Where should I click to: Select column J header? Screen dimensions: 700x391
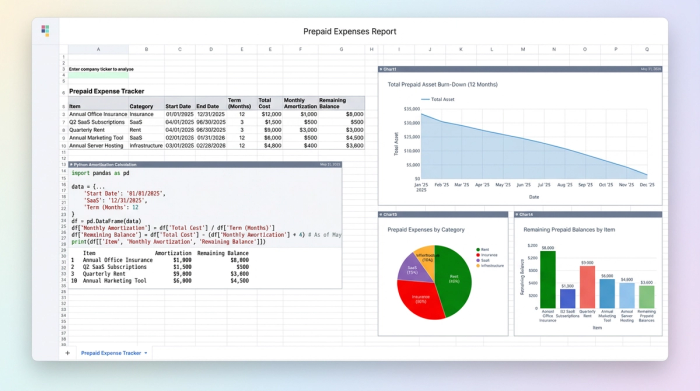pos(430,49)
